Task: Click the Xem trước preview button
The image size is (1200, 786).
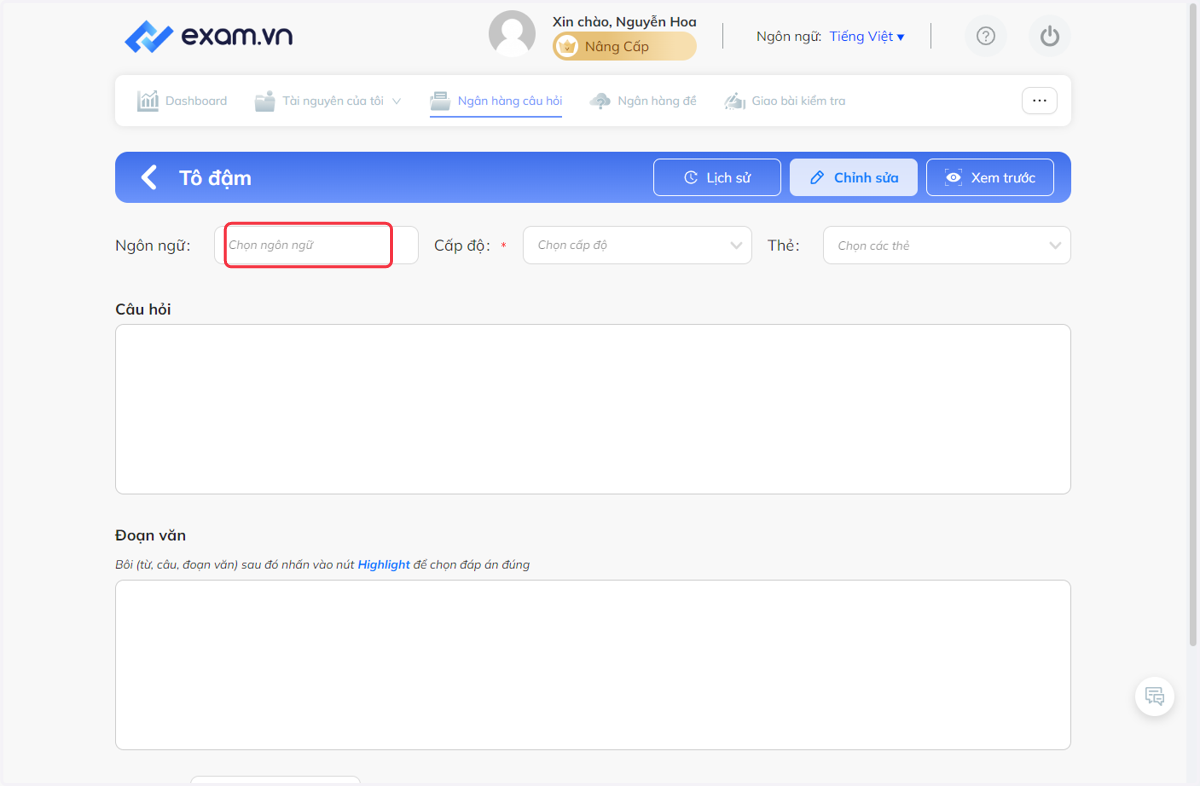Action: click(990, 178)
